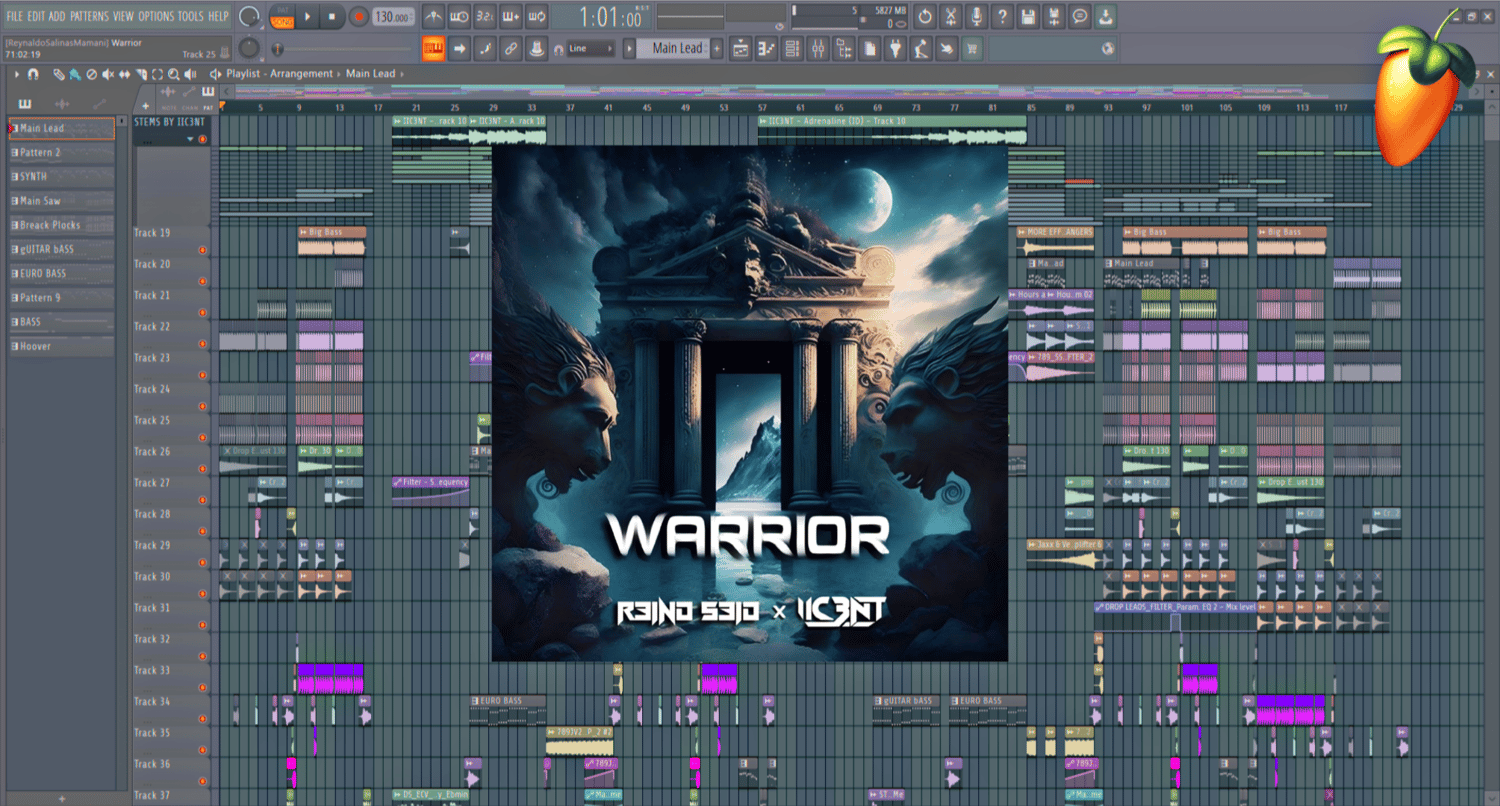Mute the STEMS BY IIC3NT group
The image size is (1500, 806).
tap(203, 139)
